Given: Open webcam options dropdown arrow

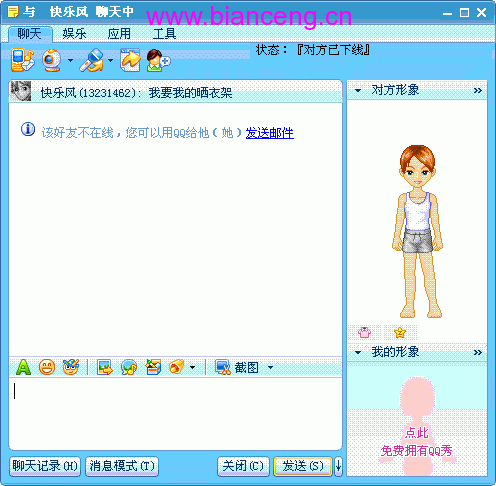Looking at the screenshot, I should pyautogui.click(x=70, y=61).
